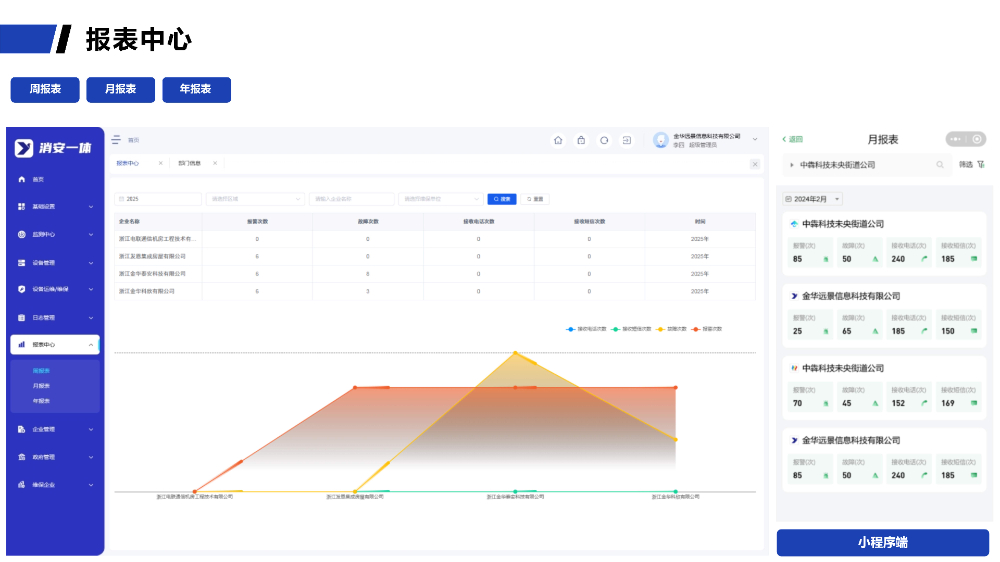Click the search magnifier in mini program search bar
Viewport: 1000px width, 562px height.
(940, 165)
